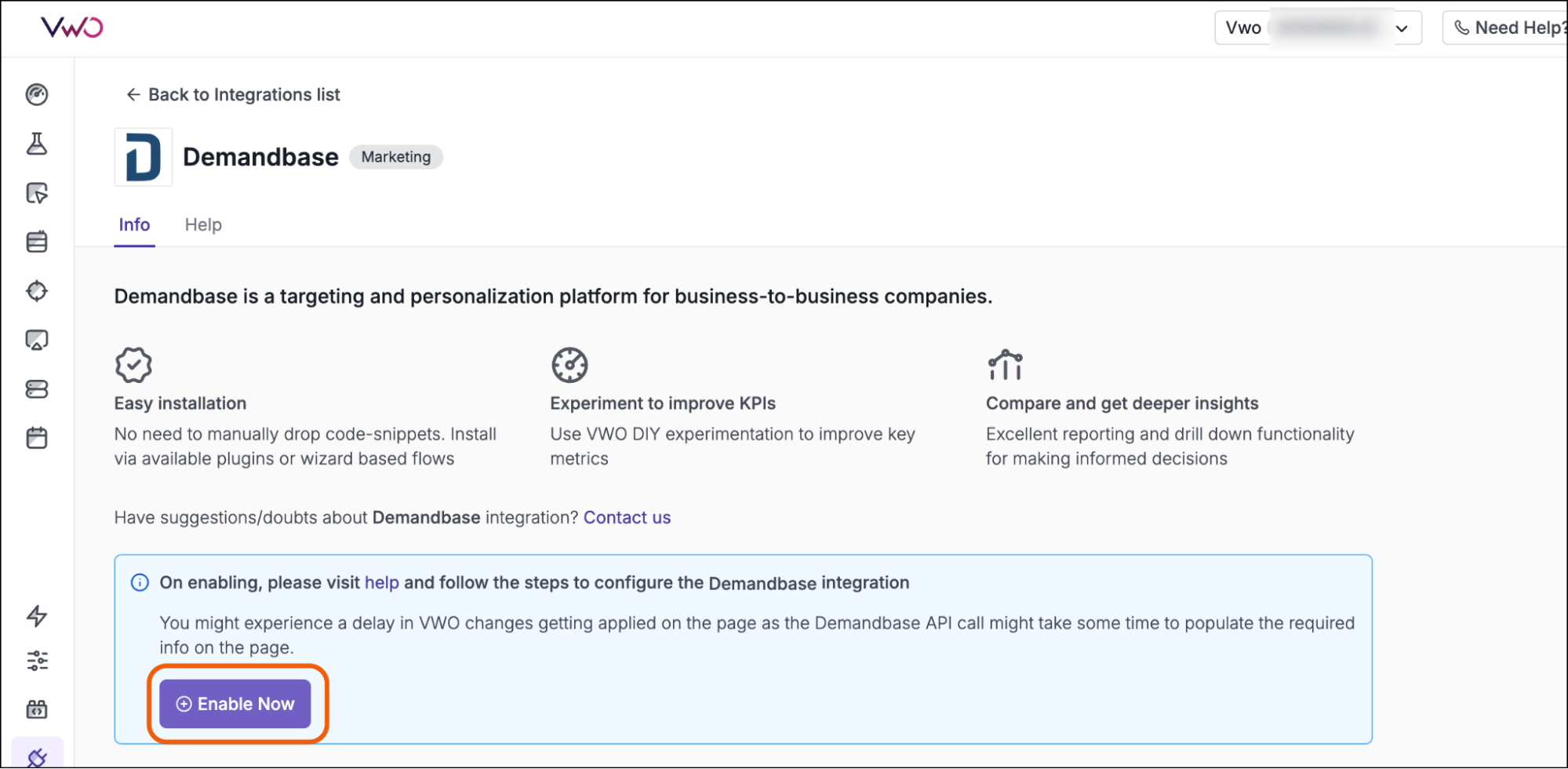Open the integrations plug icon in sidebar

point(37,756)
